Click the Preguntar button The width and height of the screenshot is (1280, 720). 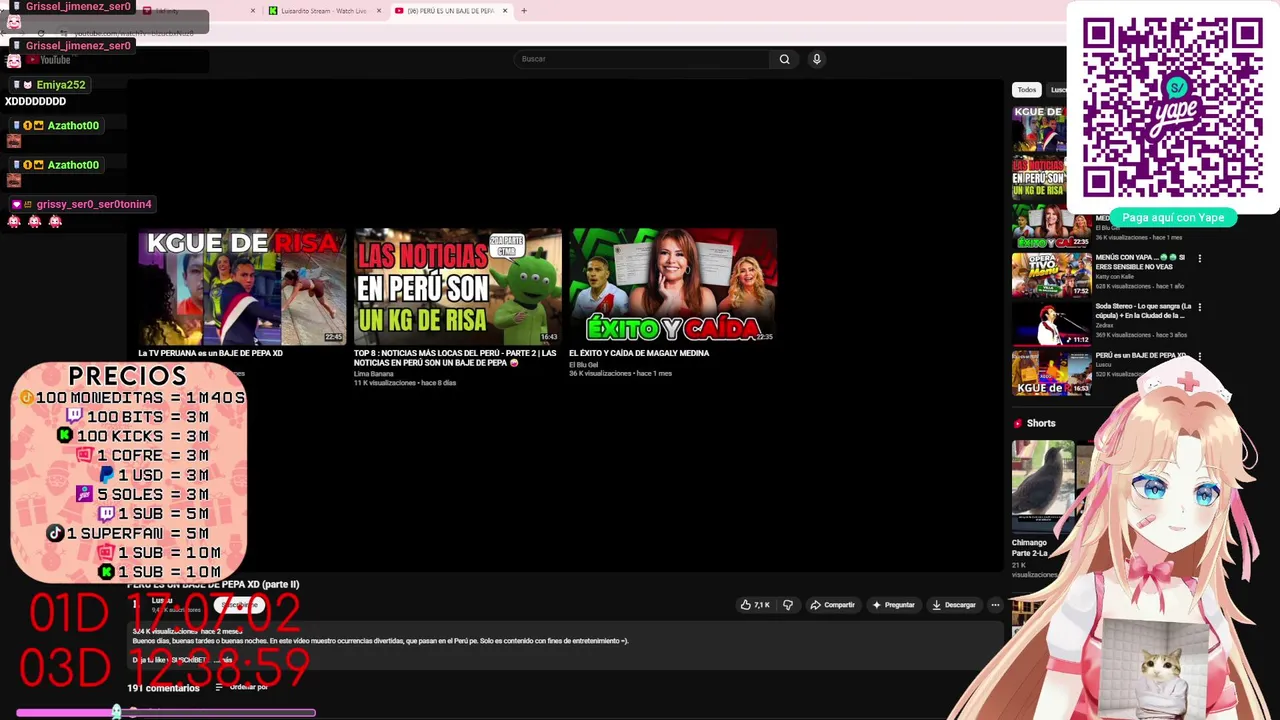click(893, 605)
